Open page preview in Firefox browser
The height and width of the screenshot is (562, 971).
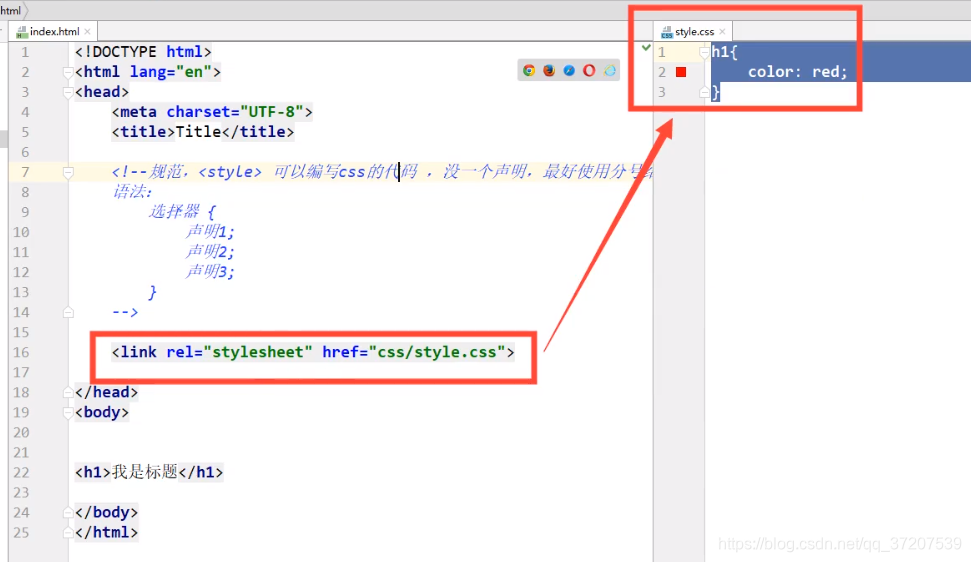(x=549, y=71)
